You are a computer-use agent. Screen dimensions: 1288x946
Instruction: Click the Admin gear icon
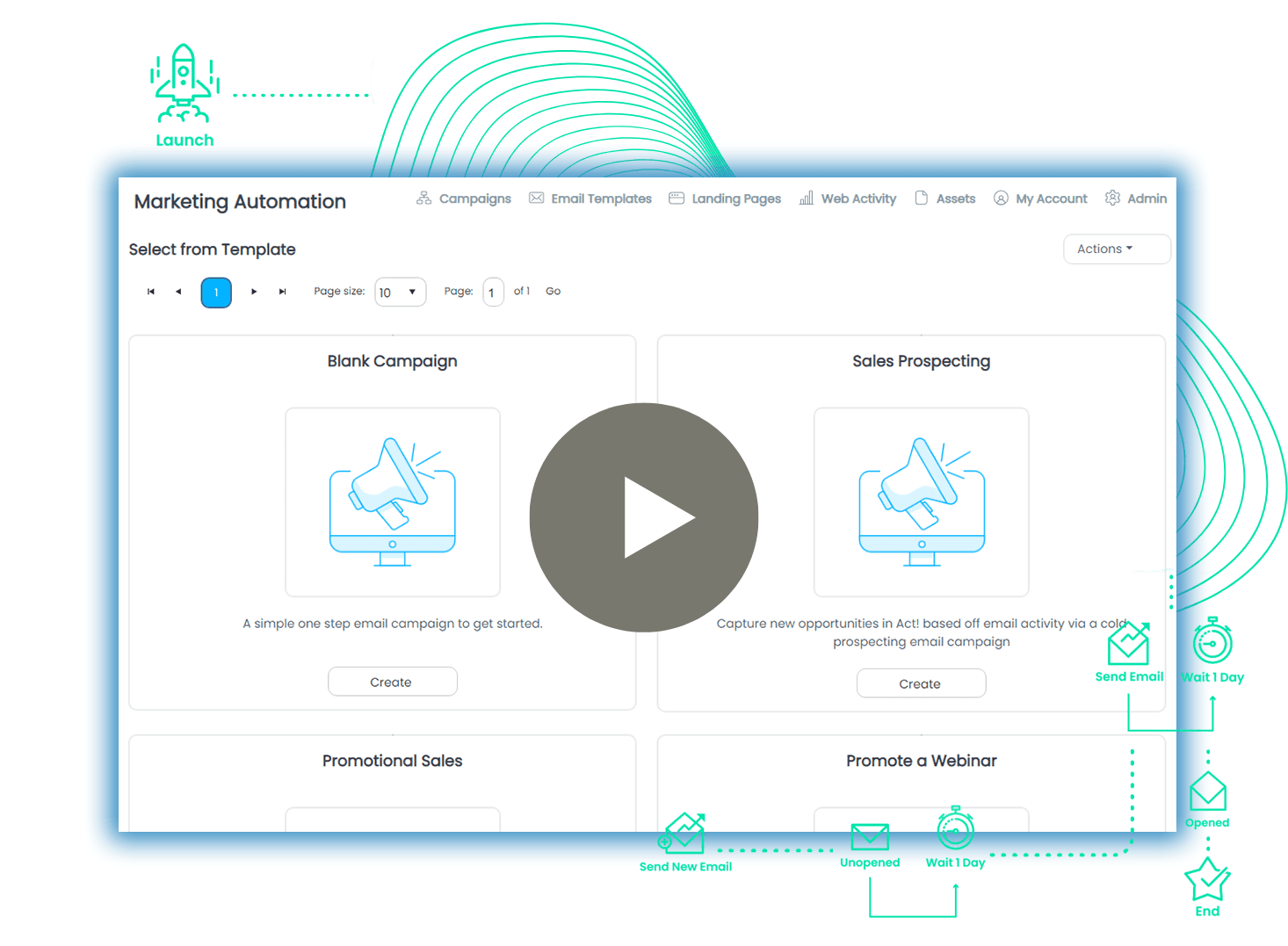1112,198
